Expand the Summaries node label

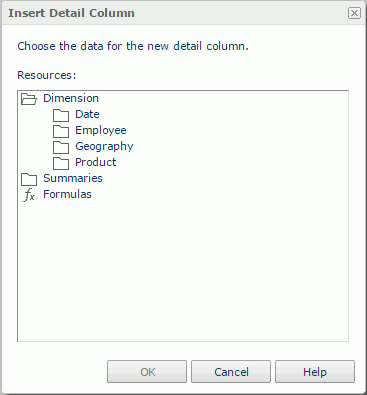[x=73, y=178]
